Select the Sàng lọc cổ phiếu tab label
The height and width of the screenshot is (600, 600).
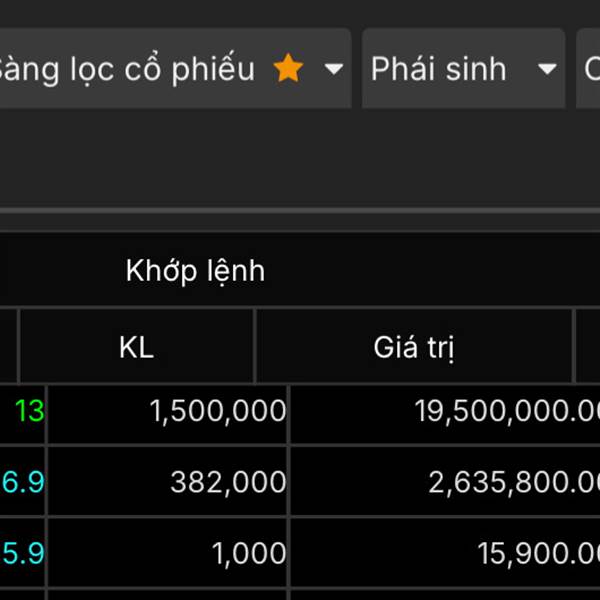click(126, 69)
